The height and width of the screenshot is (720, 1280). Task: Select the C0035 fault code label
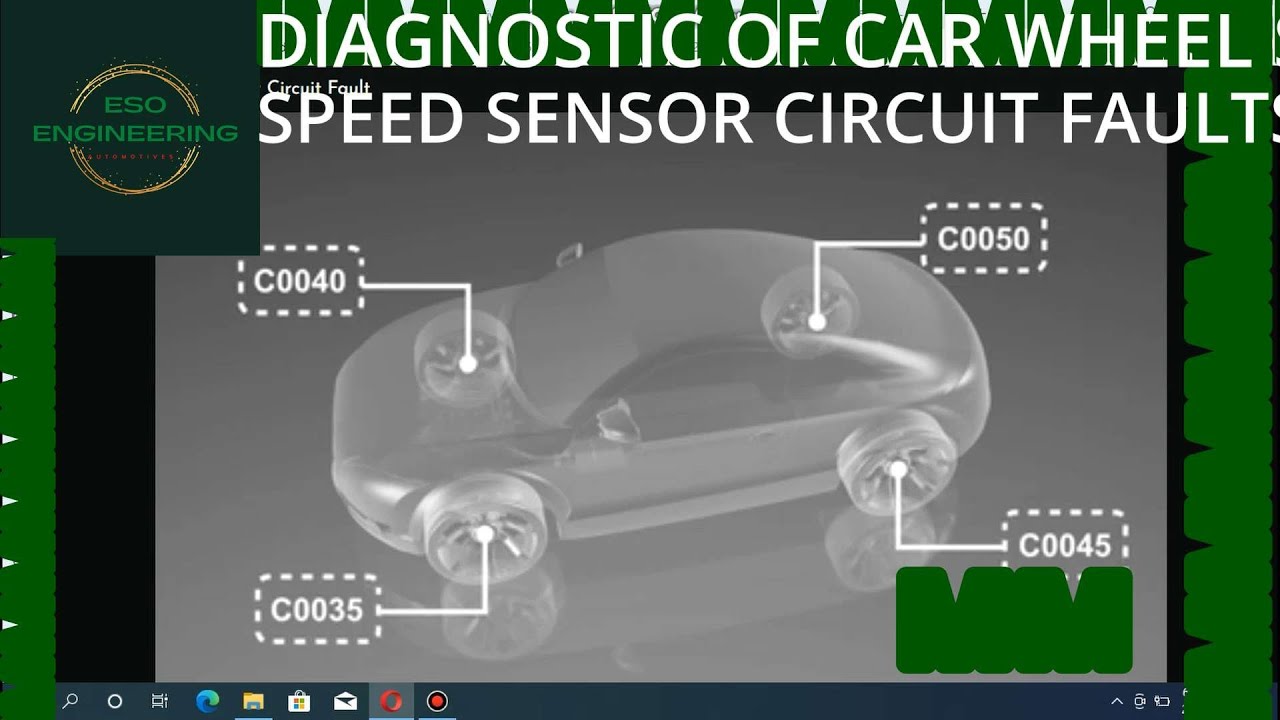317,609
